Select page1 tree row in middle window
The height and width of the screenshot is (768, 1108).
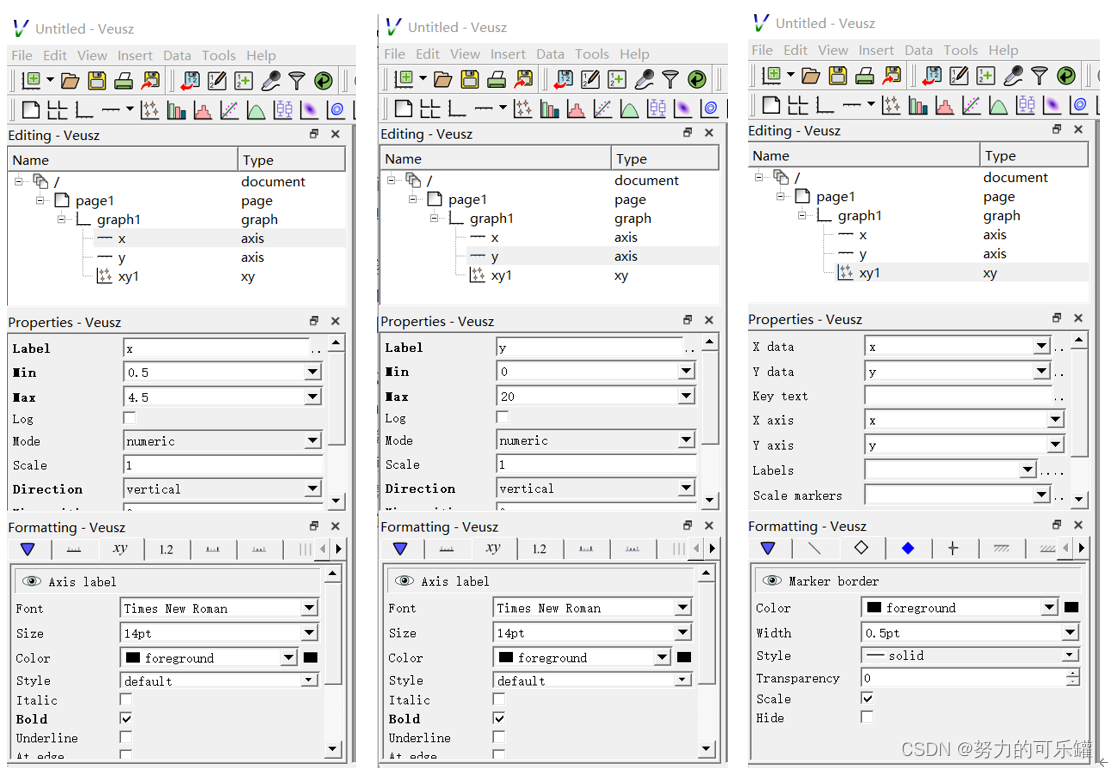(549, 199)
